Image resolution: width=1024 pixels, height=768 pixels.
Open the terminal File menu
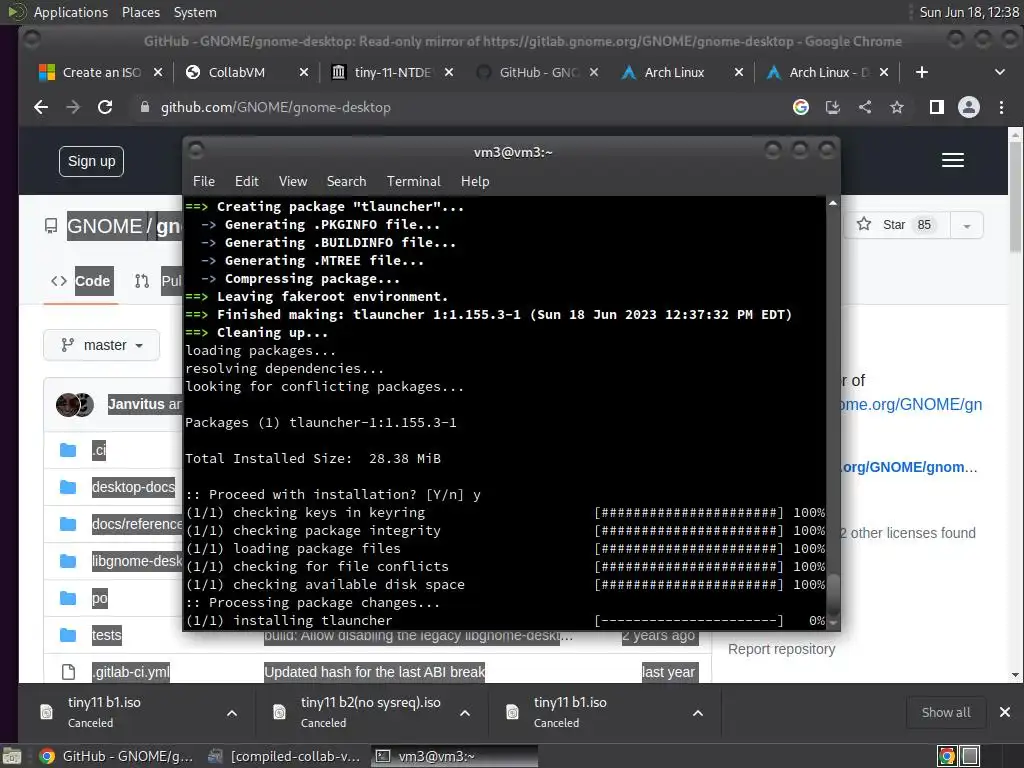(204, 182)
